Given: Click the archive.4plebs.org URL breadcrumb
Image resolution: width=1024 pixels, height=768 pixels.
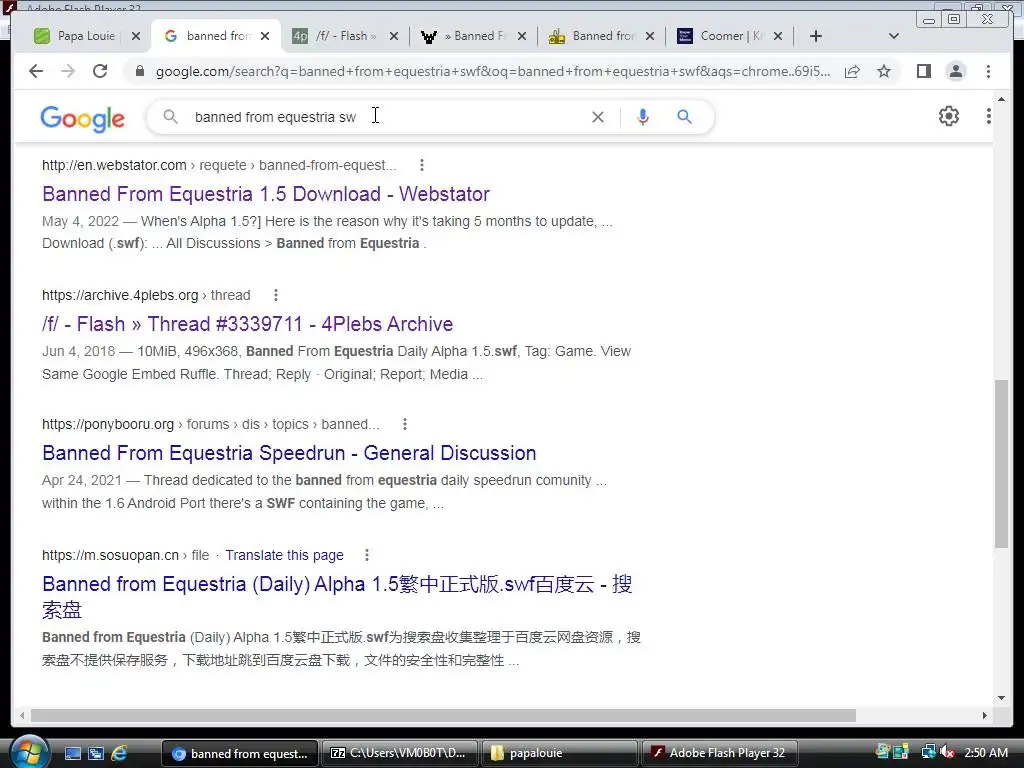Looking at the screenshot, I should pyautogui.click(x=146, y=295).
